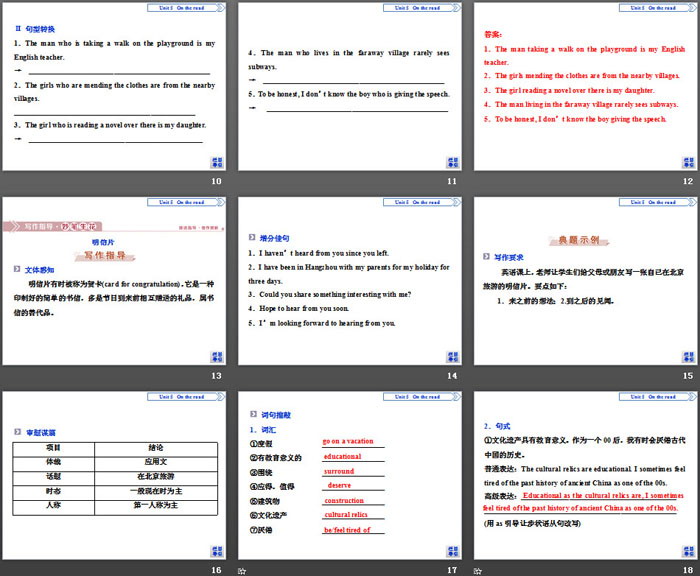Click the animation star icon below slide 18

478,571
